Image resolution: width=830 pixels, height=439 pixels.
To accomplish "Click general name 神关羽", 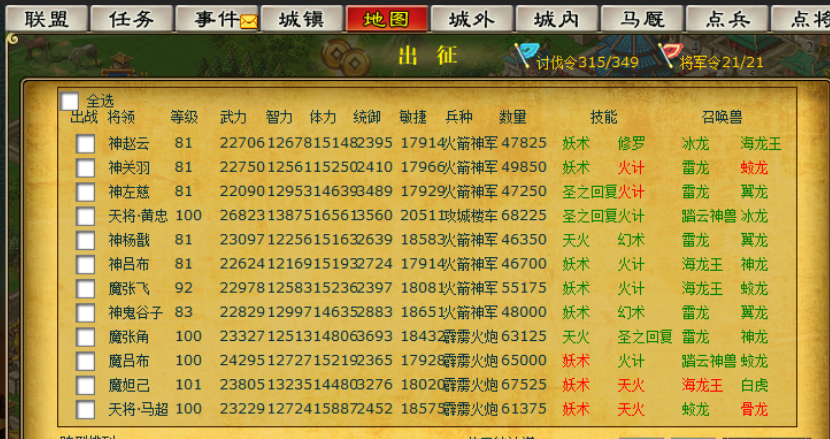I will [129, 167].
